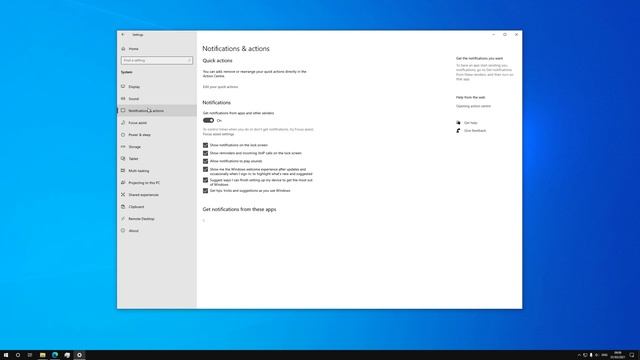Open Task View on the taskbar
The image size is (640, 360).
pos(30,355)
